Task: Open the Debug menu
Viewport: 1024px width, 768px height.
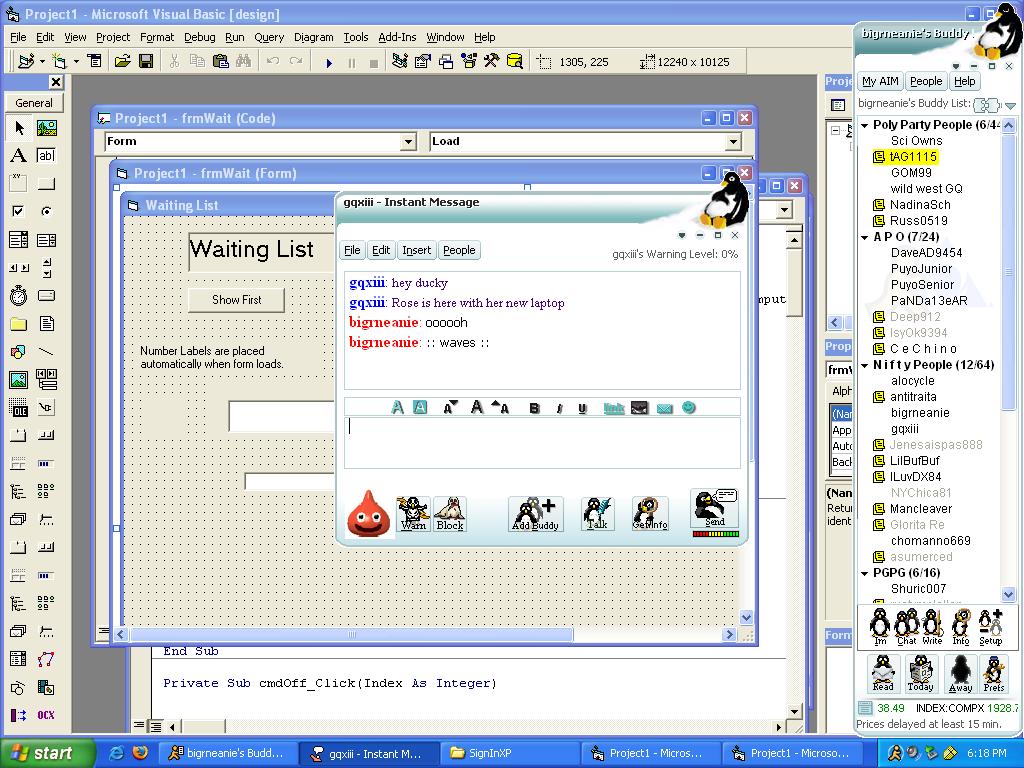Action: tap(199, 37)
